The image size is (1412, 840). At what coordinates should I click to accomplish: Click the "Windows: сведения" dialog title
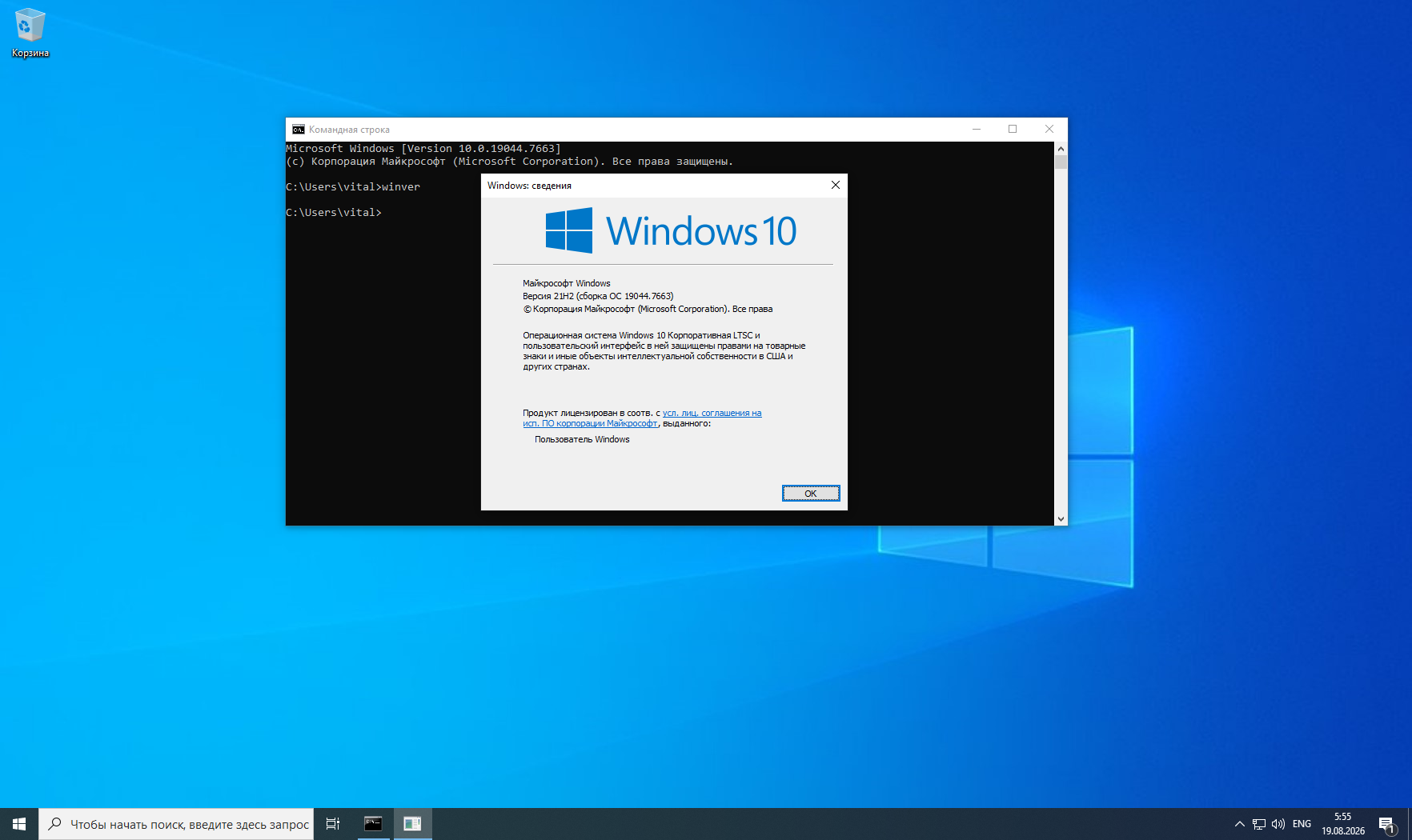tap(529, 186)
